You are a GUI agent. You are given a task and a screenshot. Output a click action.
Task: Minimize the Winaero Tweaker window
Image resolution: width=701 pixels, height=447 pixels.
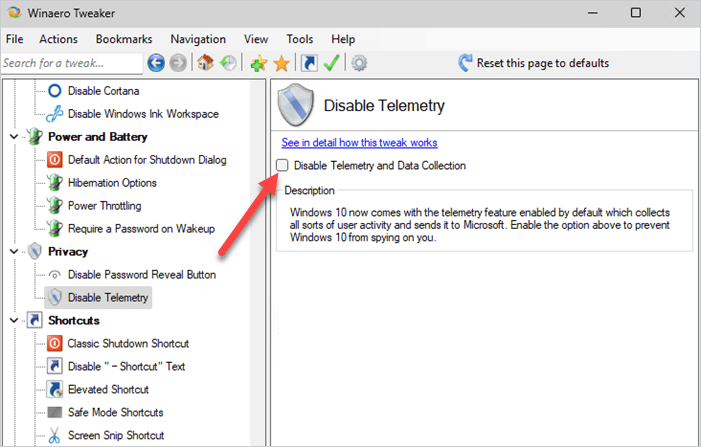click(x=593, y=13)
